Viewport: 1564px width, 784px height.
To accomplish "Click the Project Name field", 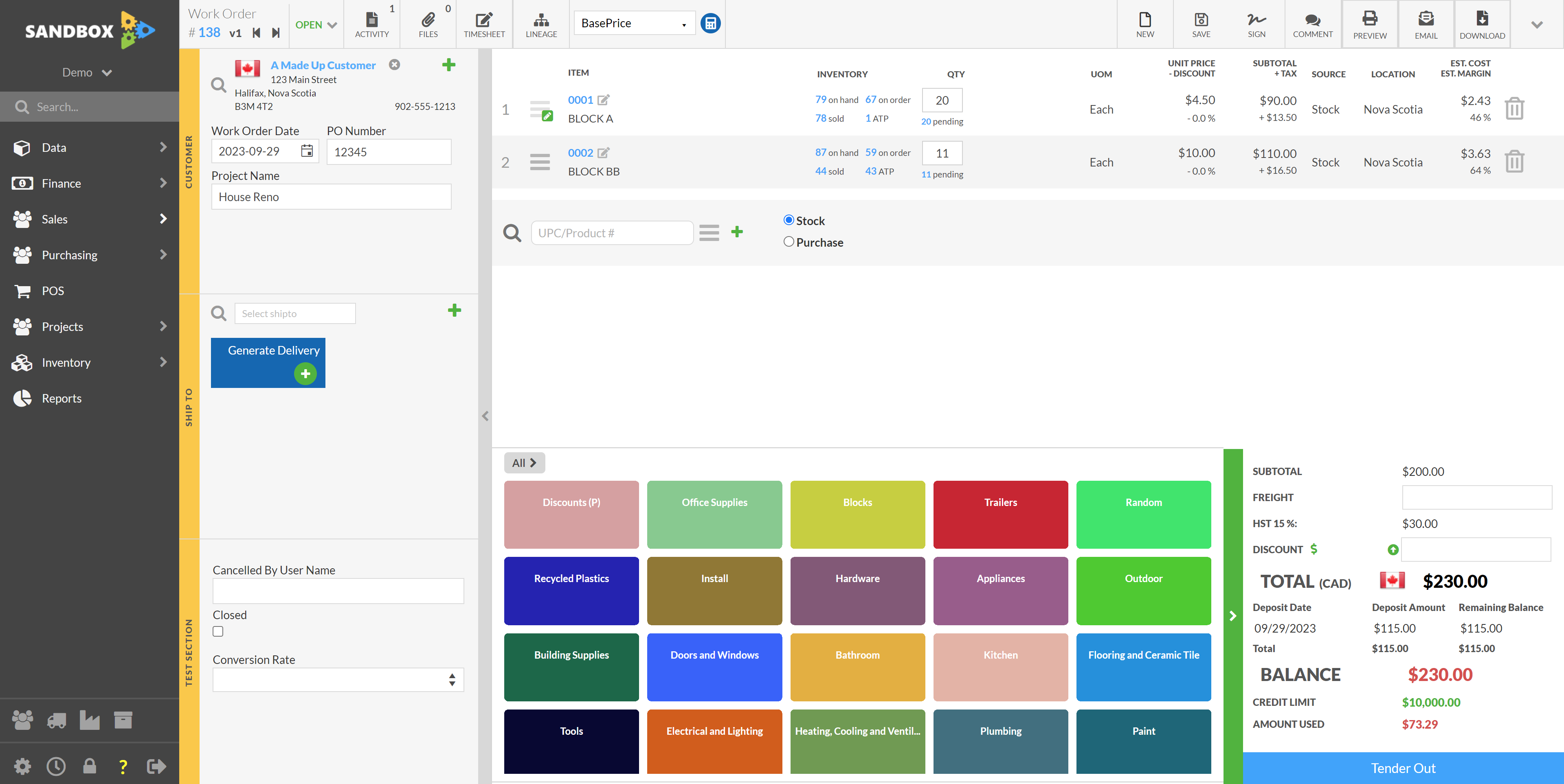I will click(x=331, y=197).
